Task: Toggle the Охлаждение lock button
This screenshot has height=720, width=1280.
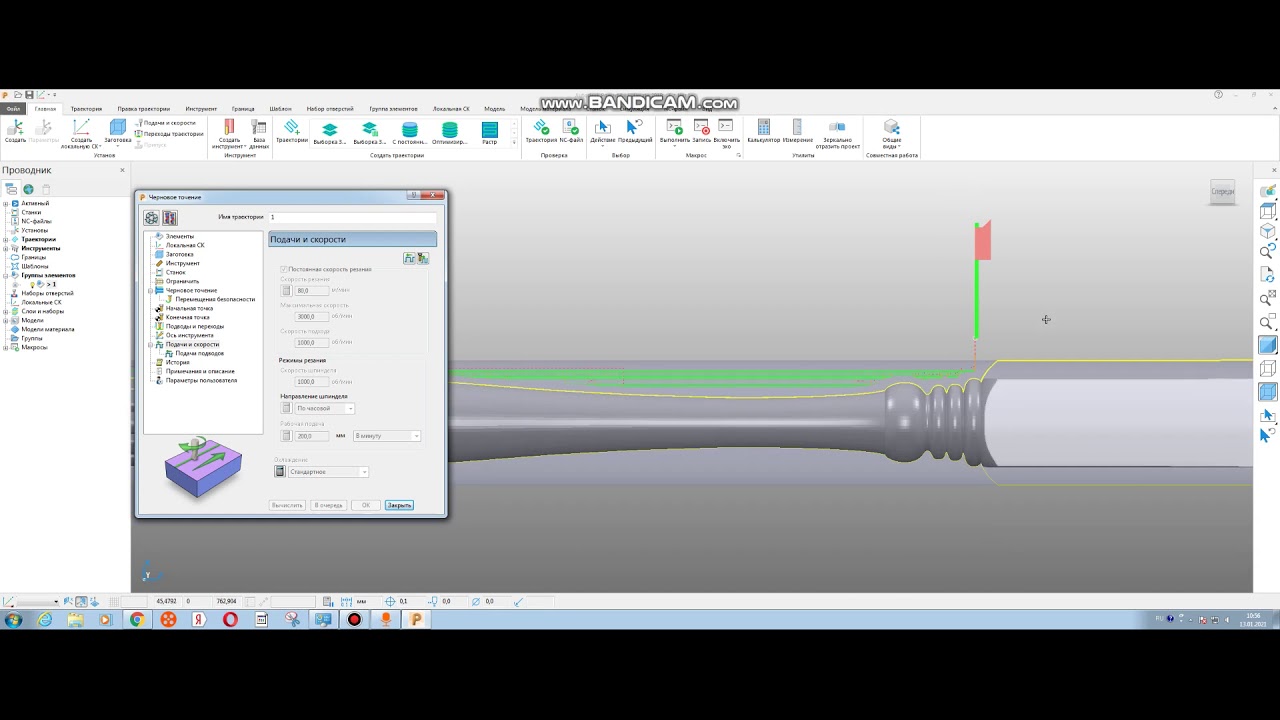Action: tap(280, 471)
